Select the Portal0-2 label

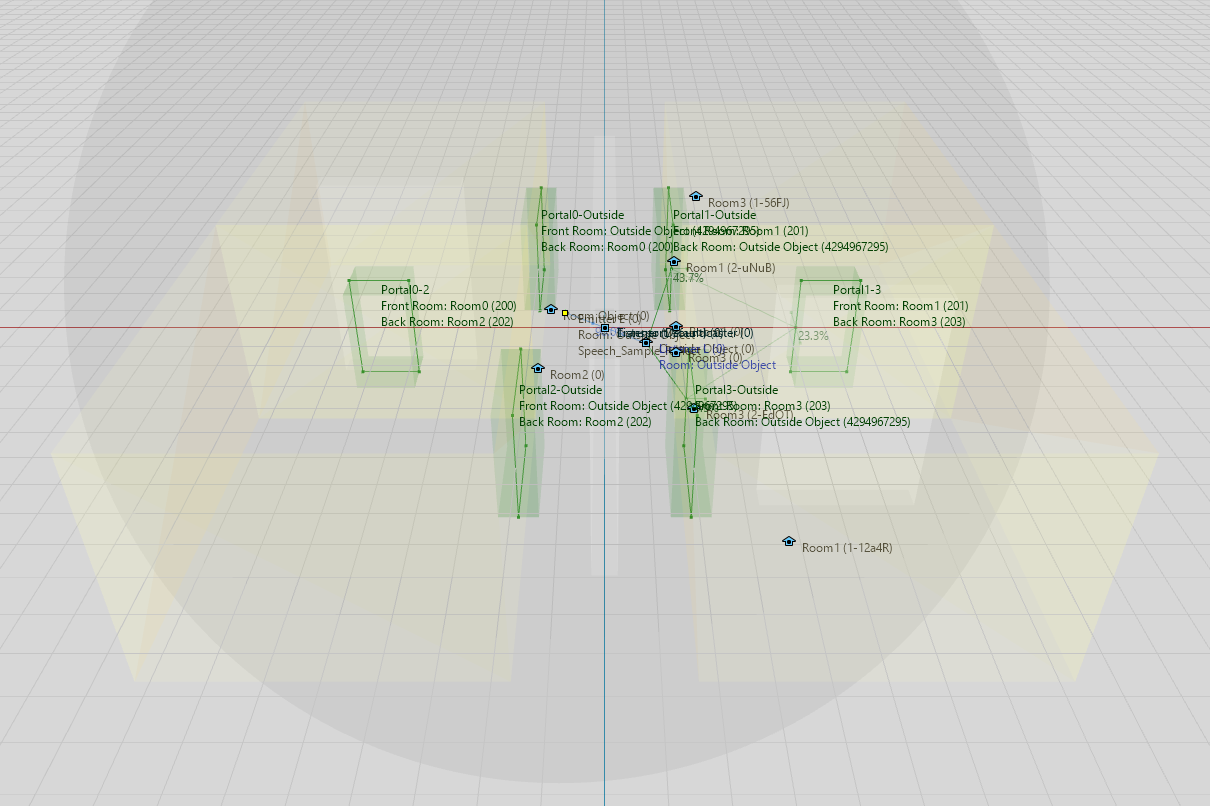click(405, 290)
